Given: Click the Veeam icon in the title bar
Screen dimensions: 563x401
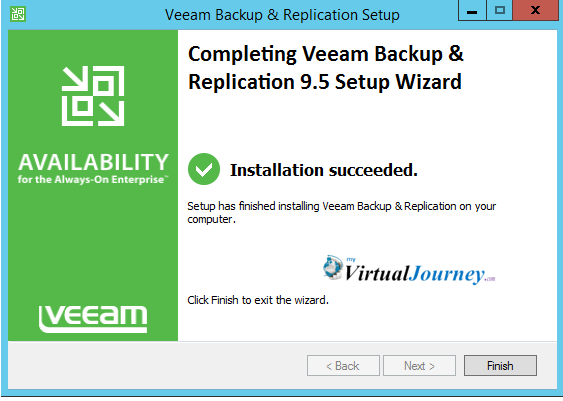Looking at the screenshot, I should (18, 14).
